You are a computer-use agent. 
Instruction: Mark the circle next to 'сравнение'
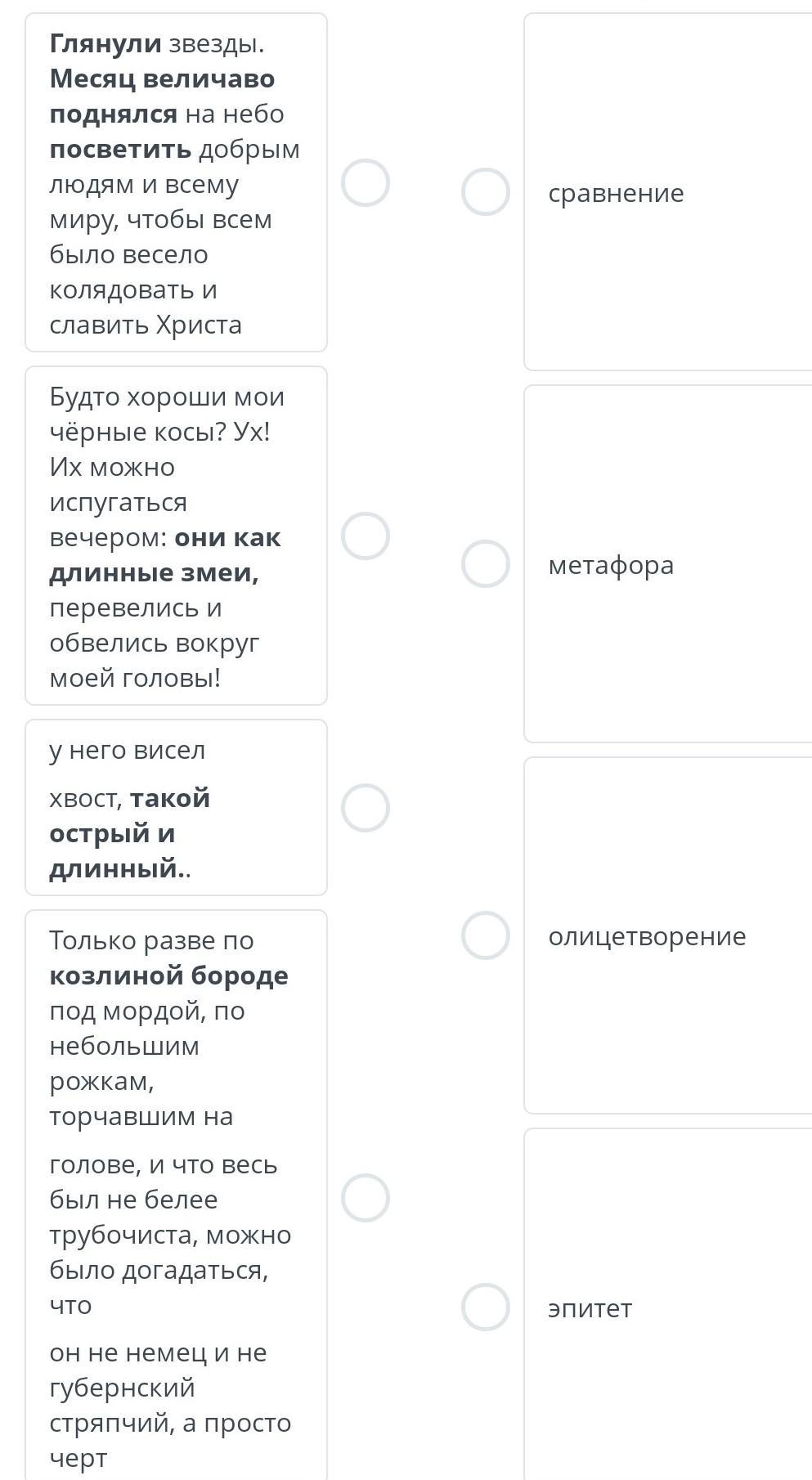486,192
